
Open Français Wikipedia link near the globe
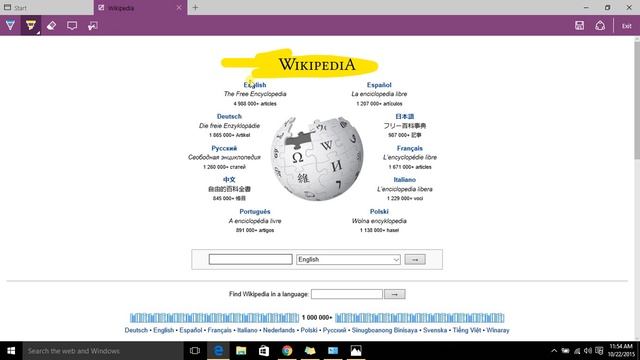click(409, 148)
